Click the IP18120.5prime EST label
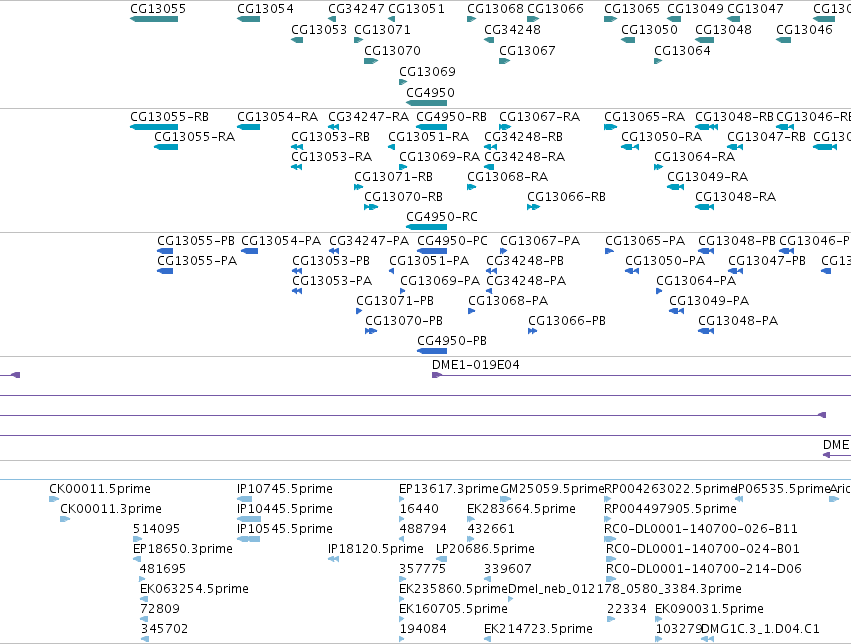Screen dimensions: 851x644 pyautogui.click(x=376, y=549)
